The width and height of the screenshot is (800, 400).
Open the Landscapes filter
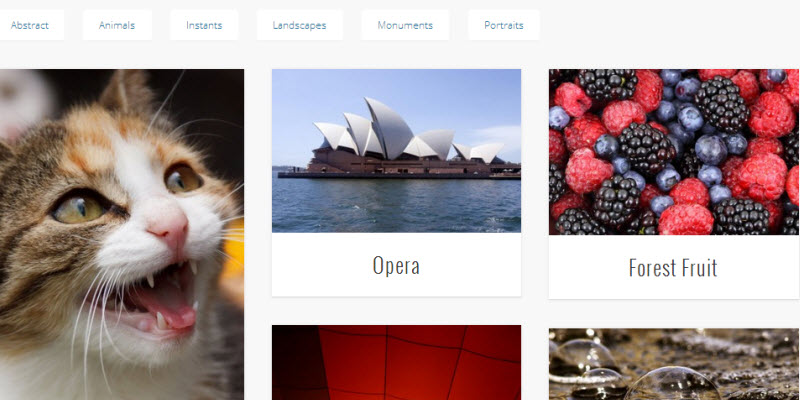click(x=299, y=25)
